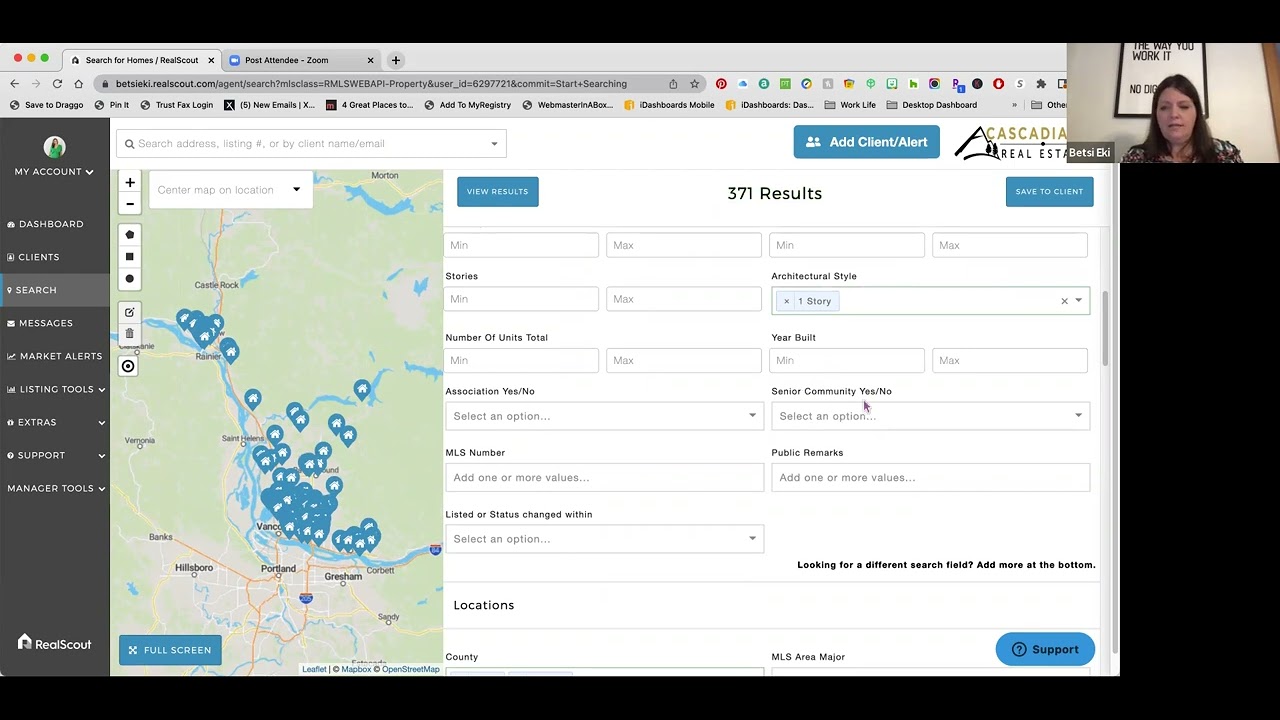Open My Account menu

(54, 172)
